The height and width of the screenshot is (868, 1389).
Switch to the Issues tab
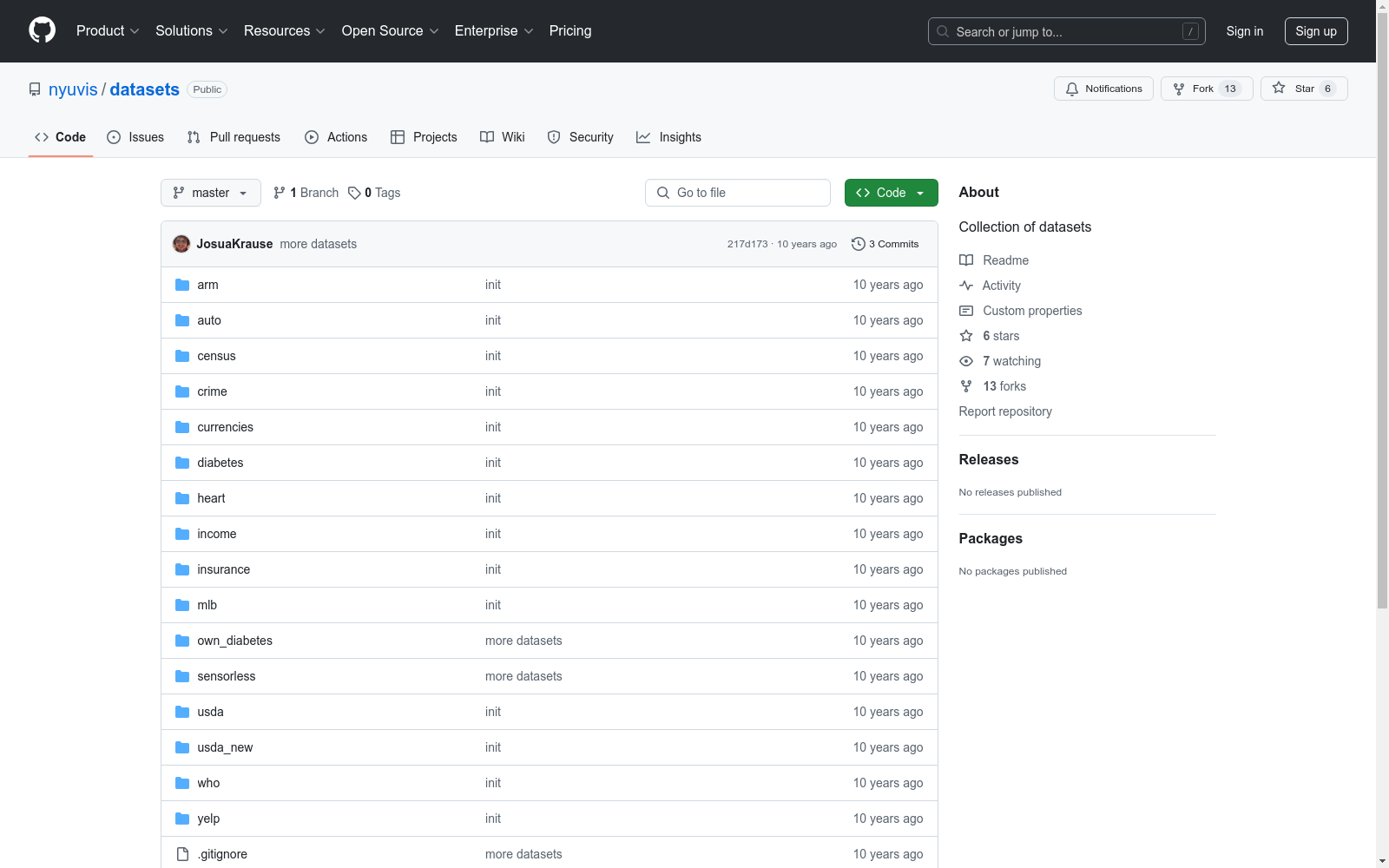[x=135, y=137]
